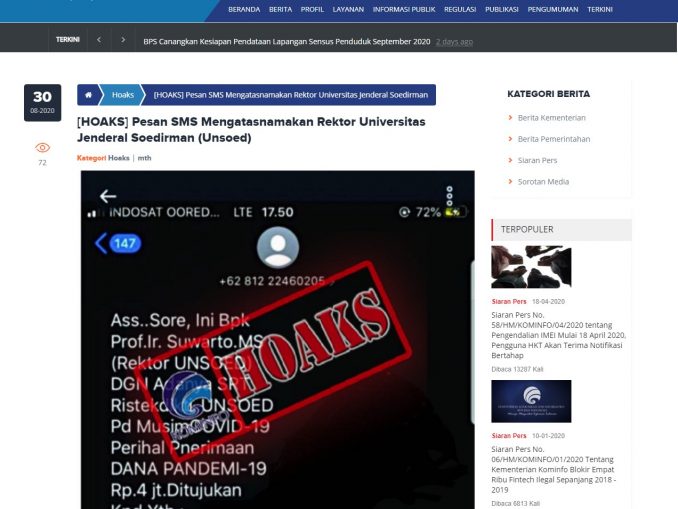Open Kominfo logo thumbnail of Fintech article
Screen dimensions: 678x509
pyautogui.click(x=531, y=401)
